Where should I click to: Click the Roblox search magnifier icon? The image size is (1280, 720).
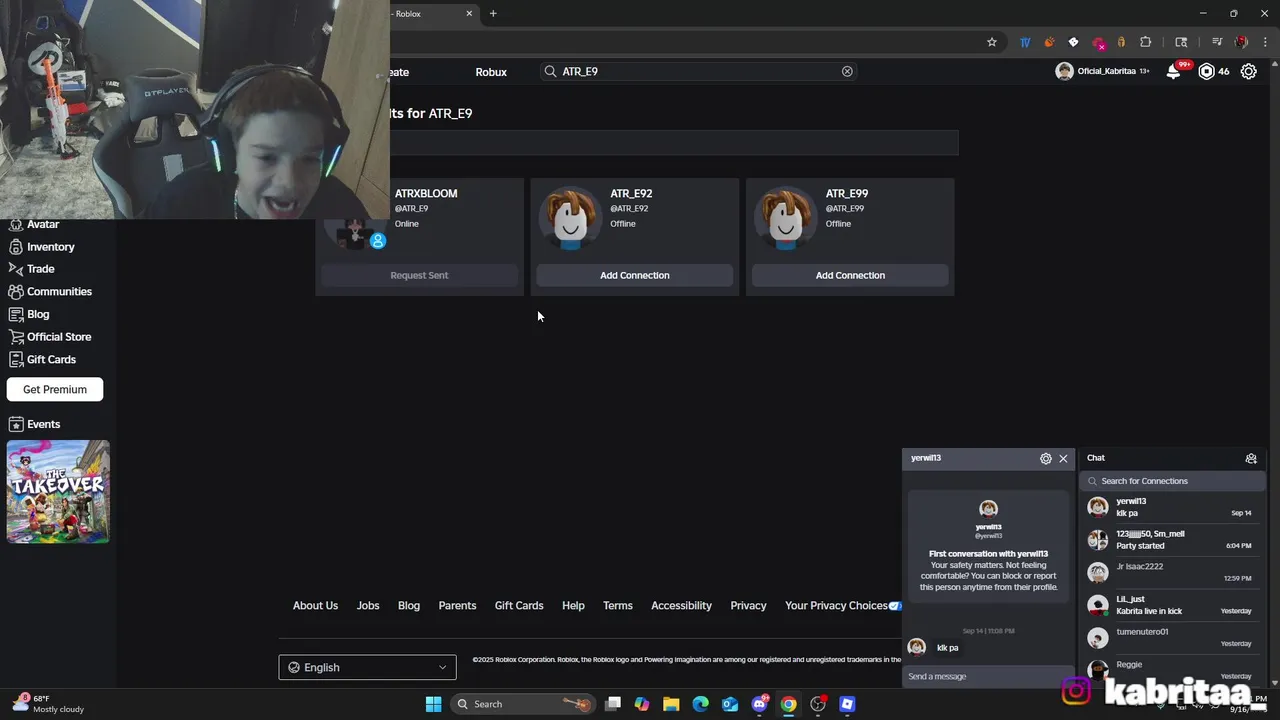(550, 71)
